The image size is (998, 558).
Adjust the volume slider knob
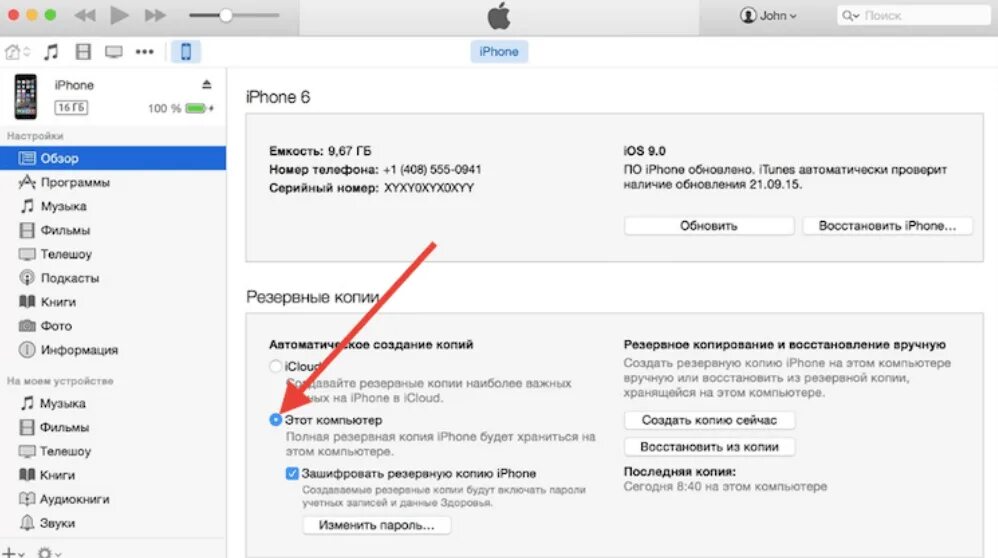[225, 15]
